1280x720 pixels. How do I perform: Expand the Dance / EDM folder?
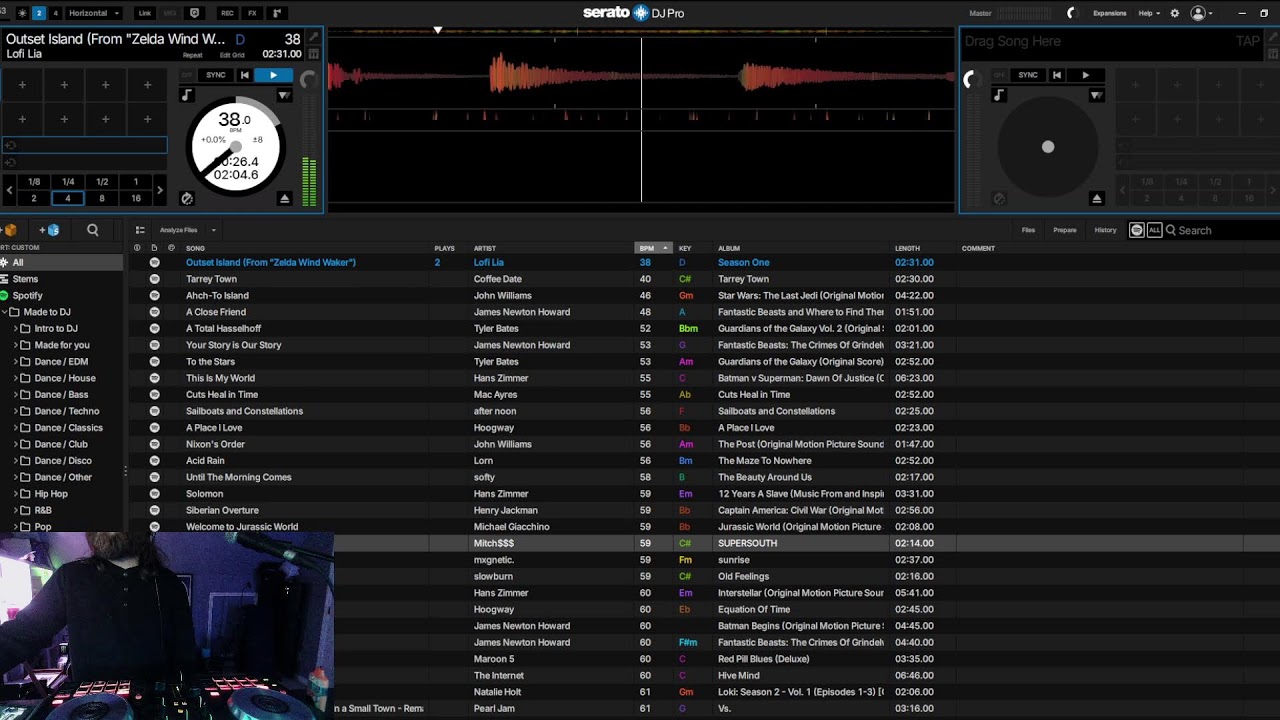(16, 361)
